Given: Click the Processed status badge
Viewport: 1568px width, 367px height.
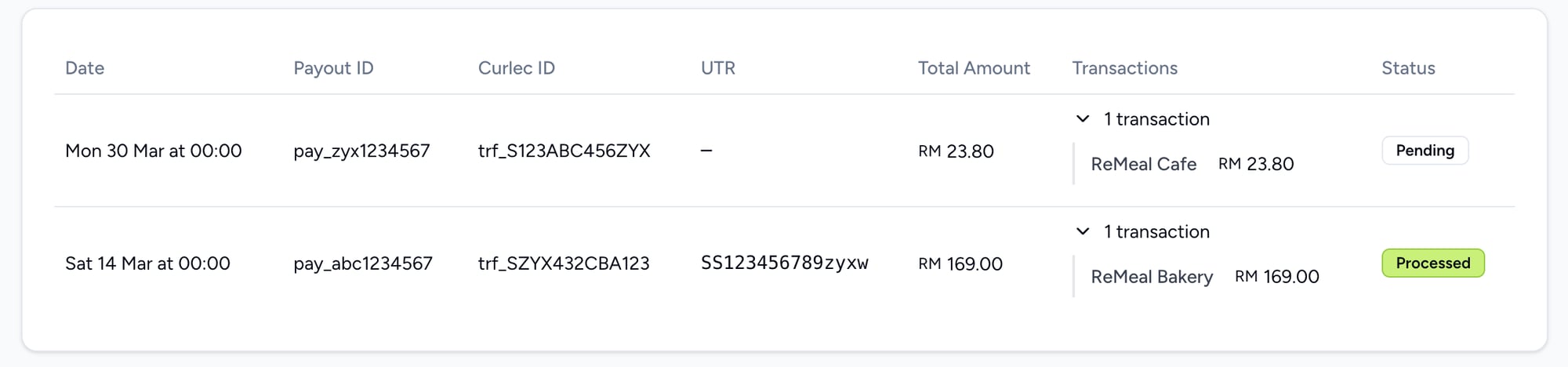Looking at the screenshot, I should coord(1432,263).
